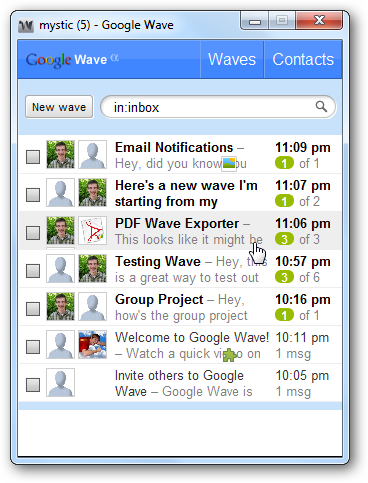Click the Wave window title bar icon

[26, 26]
